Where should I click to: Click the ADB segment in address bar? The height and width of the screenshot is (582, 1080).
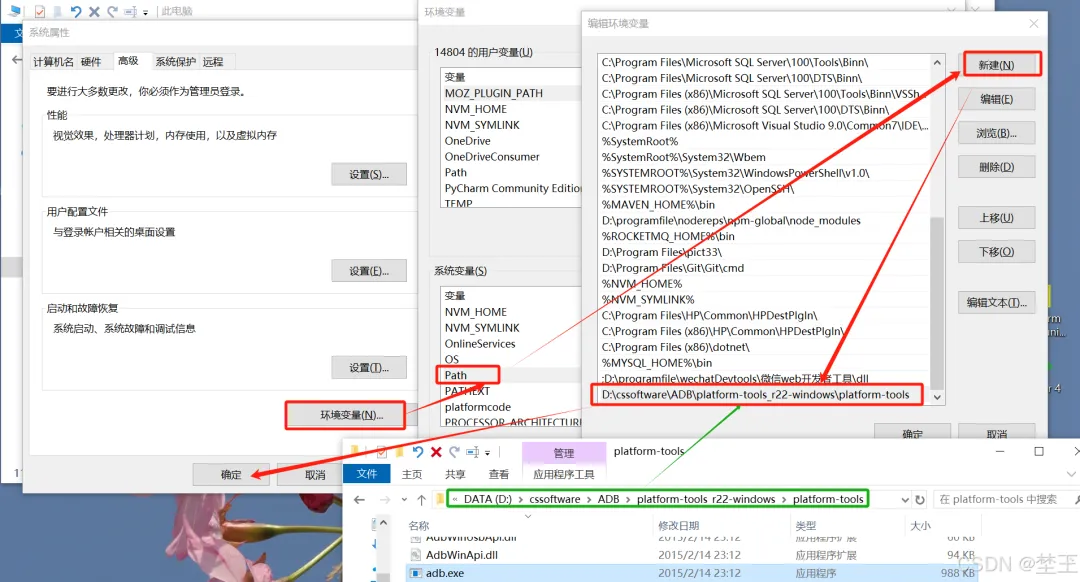[x=608, y=499]
